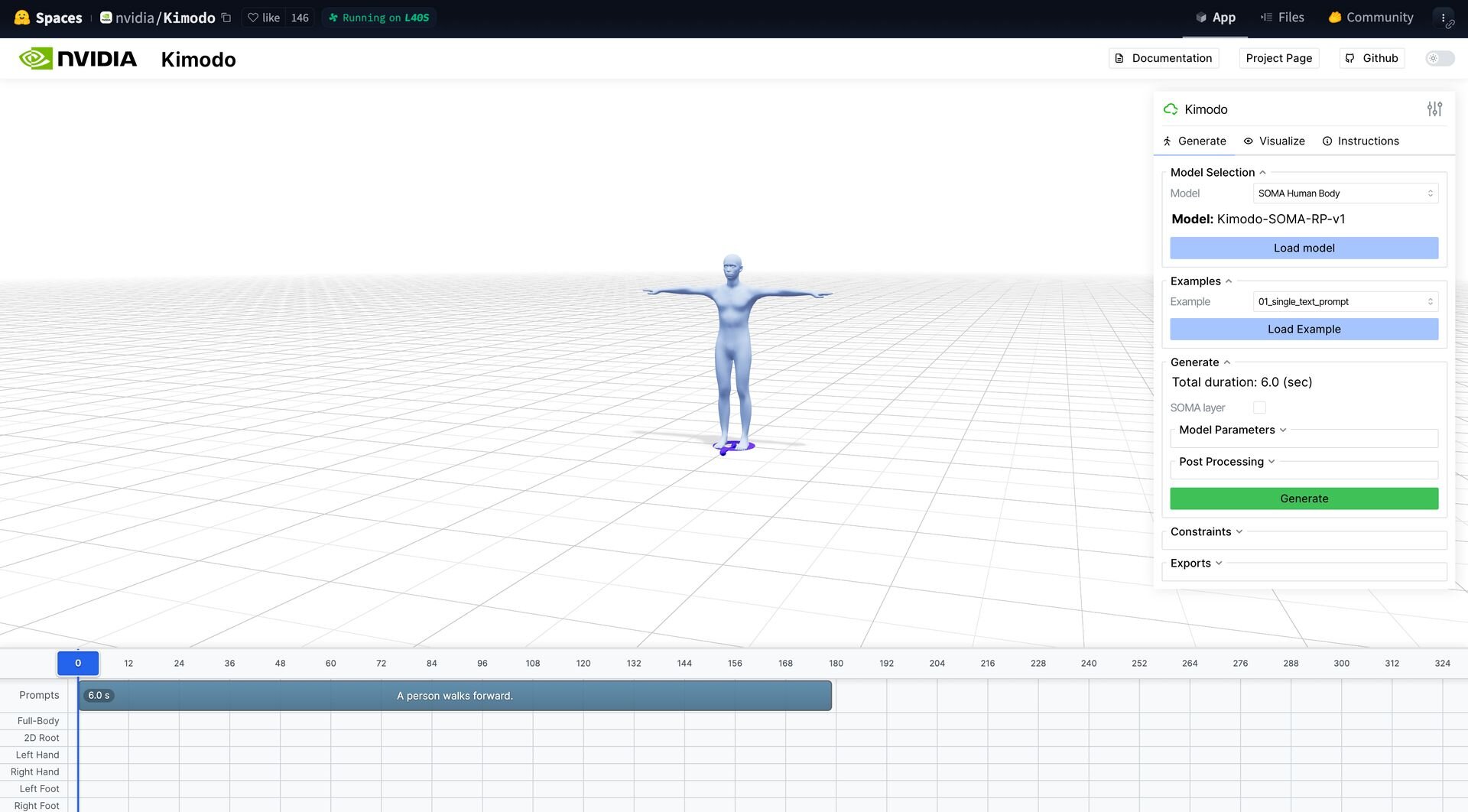Switch to the Visualize tab
1468x812 pixels.
pos(1274,141)
